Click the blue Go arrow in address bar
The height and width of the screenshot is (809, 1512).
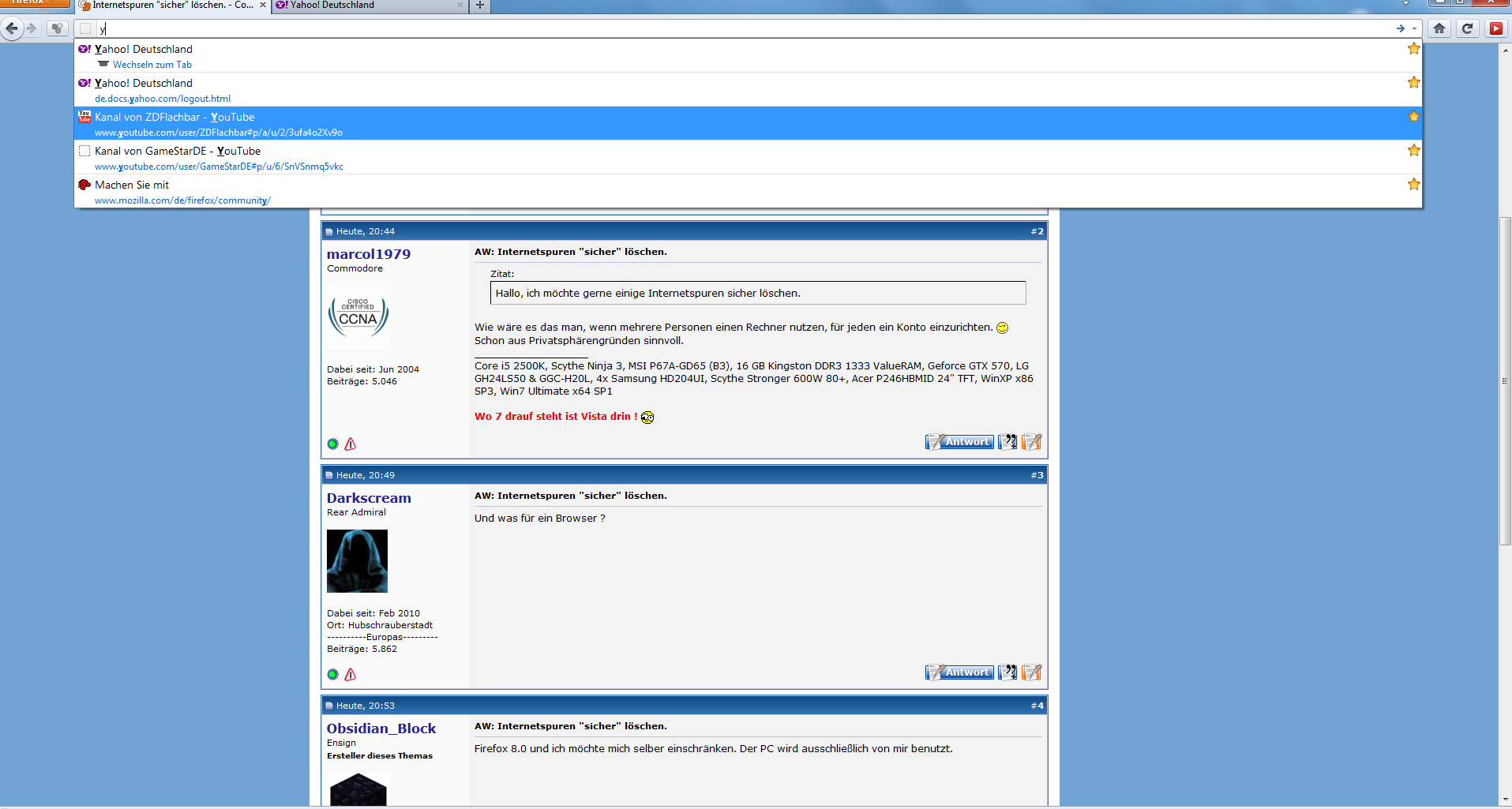(1400, 28)
